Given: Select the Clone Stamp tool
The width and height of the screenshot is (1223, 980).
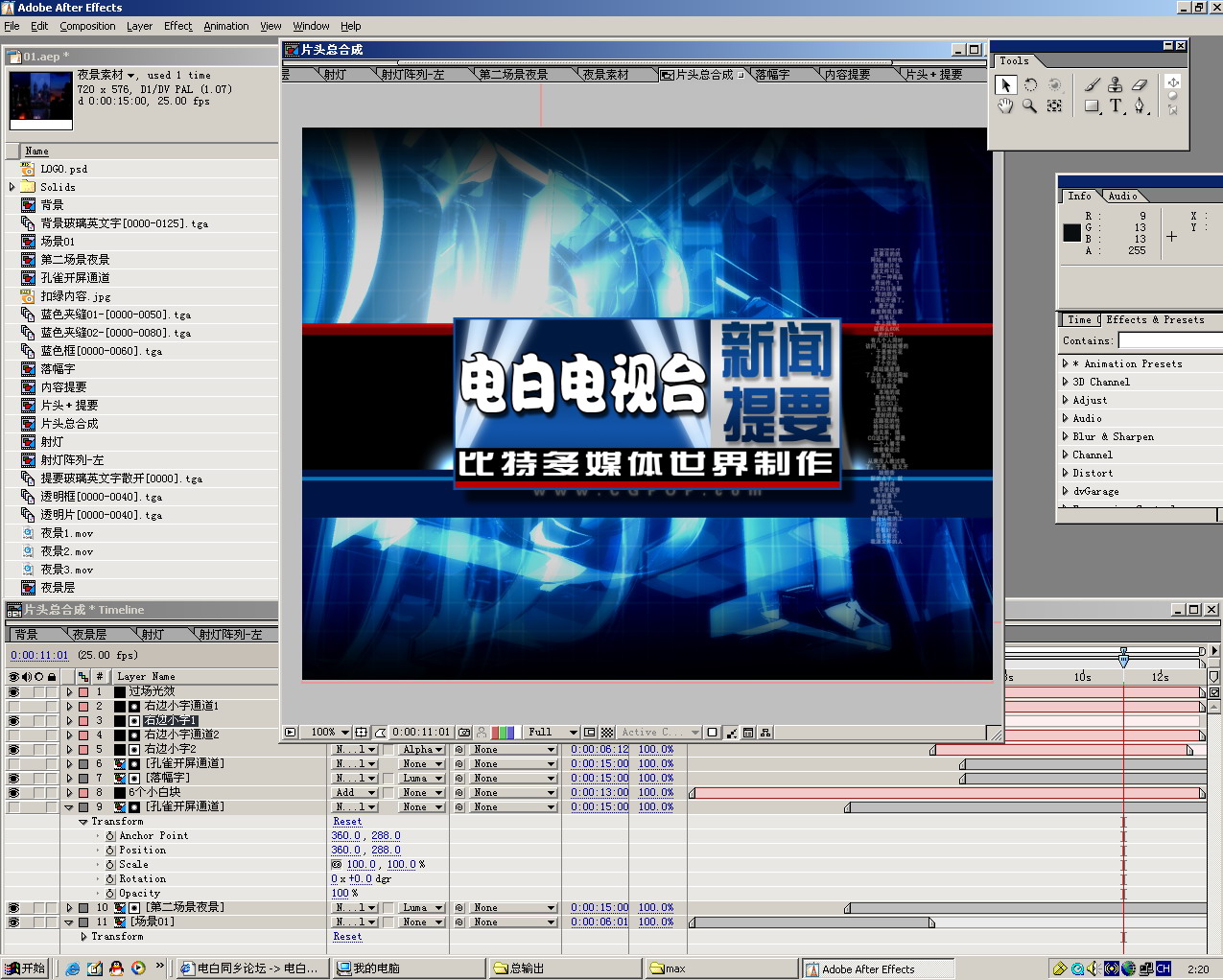Looking at the screenshot, I should 1116,84.
